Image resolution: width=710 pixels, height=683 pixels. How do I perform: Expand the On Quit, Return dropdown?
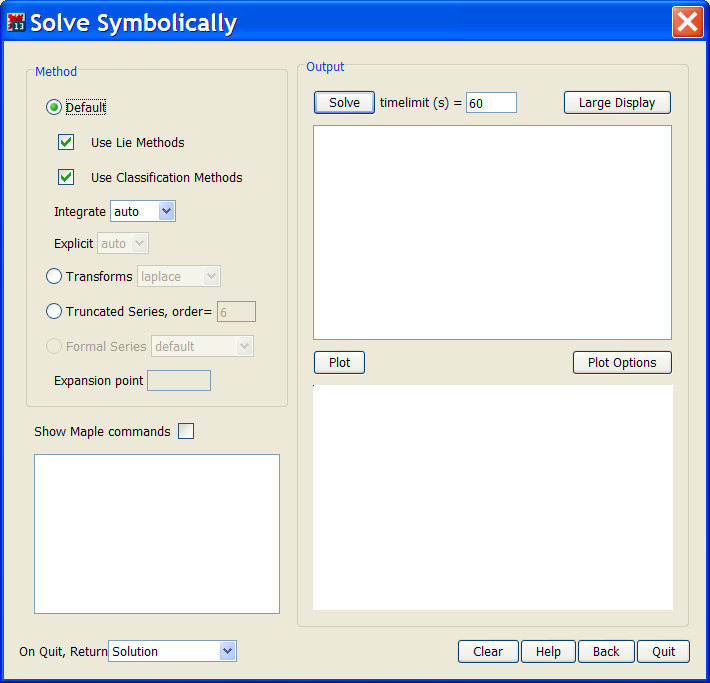point(172,651)
